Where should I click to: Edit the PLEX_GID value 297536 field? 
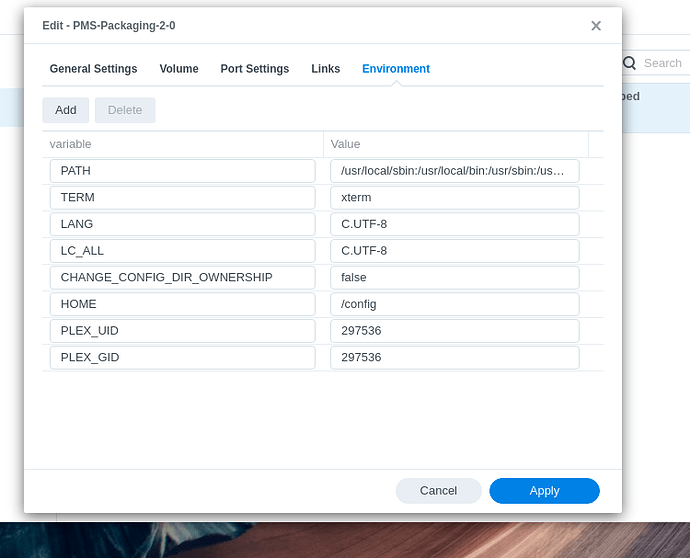[x=455, y=357]
